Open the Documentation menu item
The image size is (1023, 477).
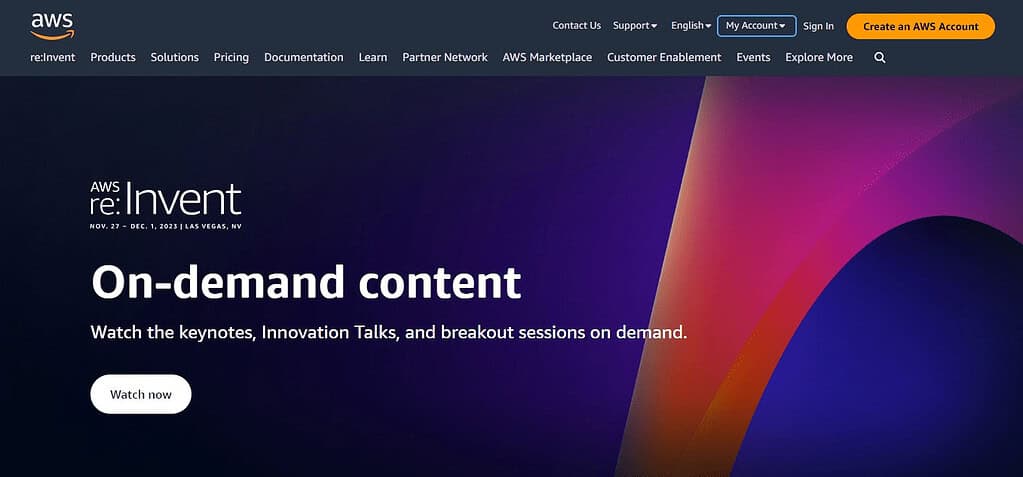303,57
